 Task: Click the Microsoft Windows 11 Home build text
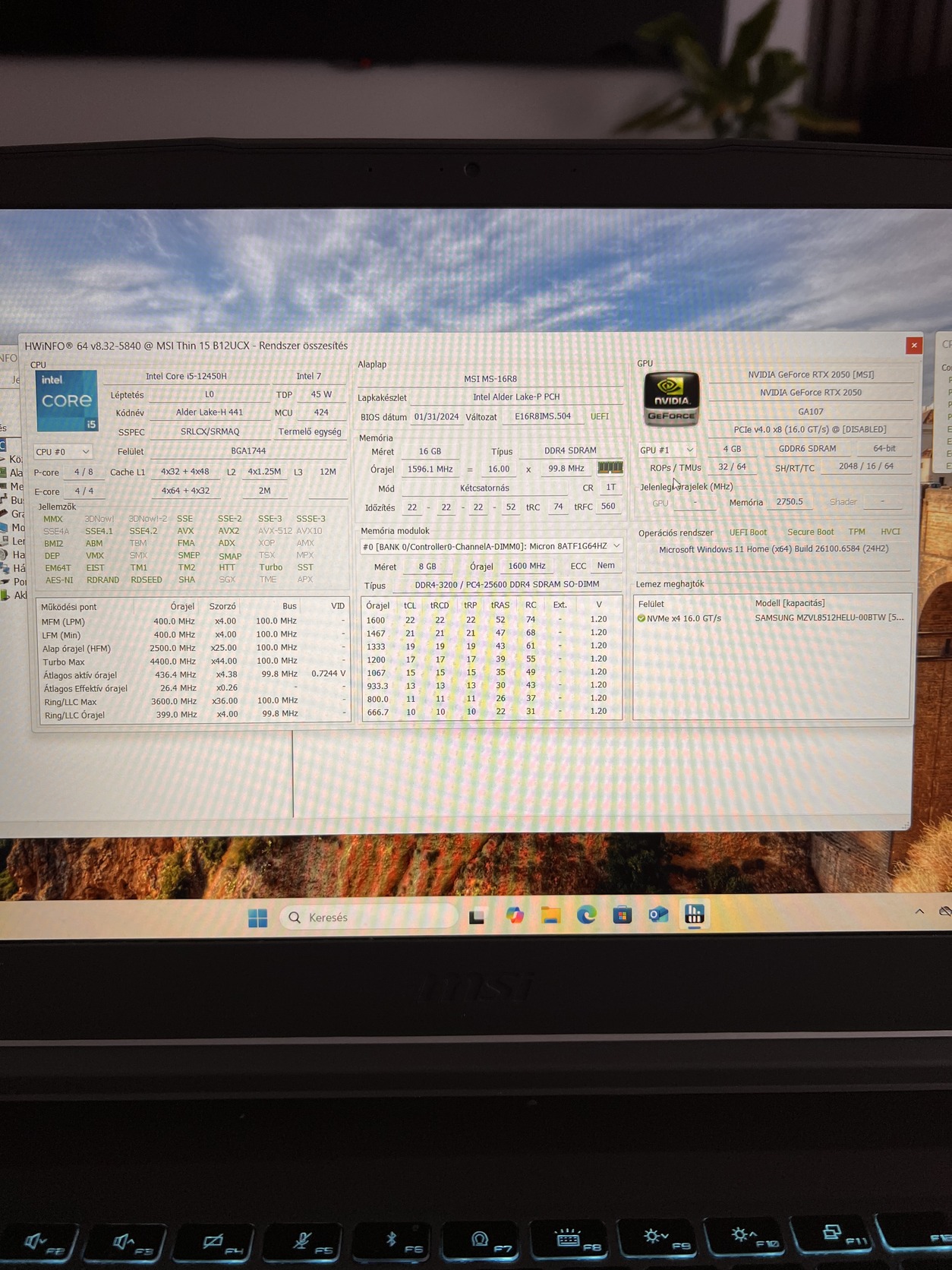[x=774, y=548]
